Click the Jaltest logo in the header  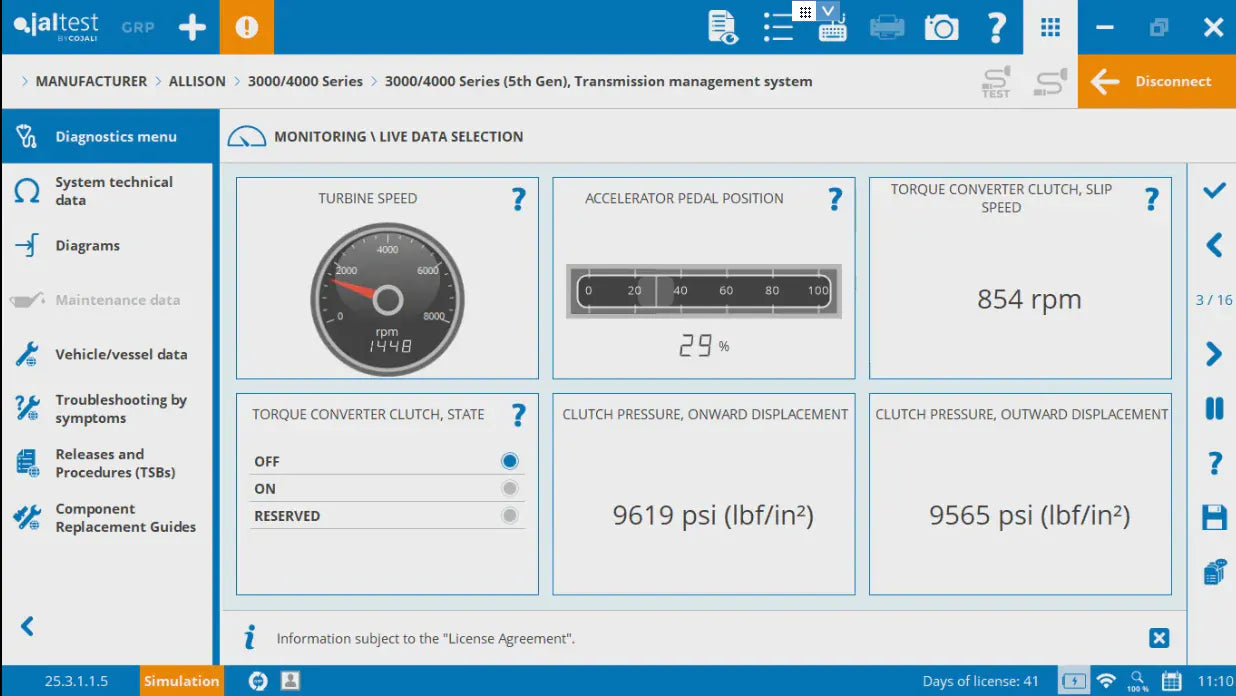(56, 27)
